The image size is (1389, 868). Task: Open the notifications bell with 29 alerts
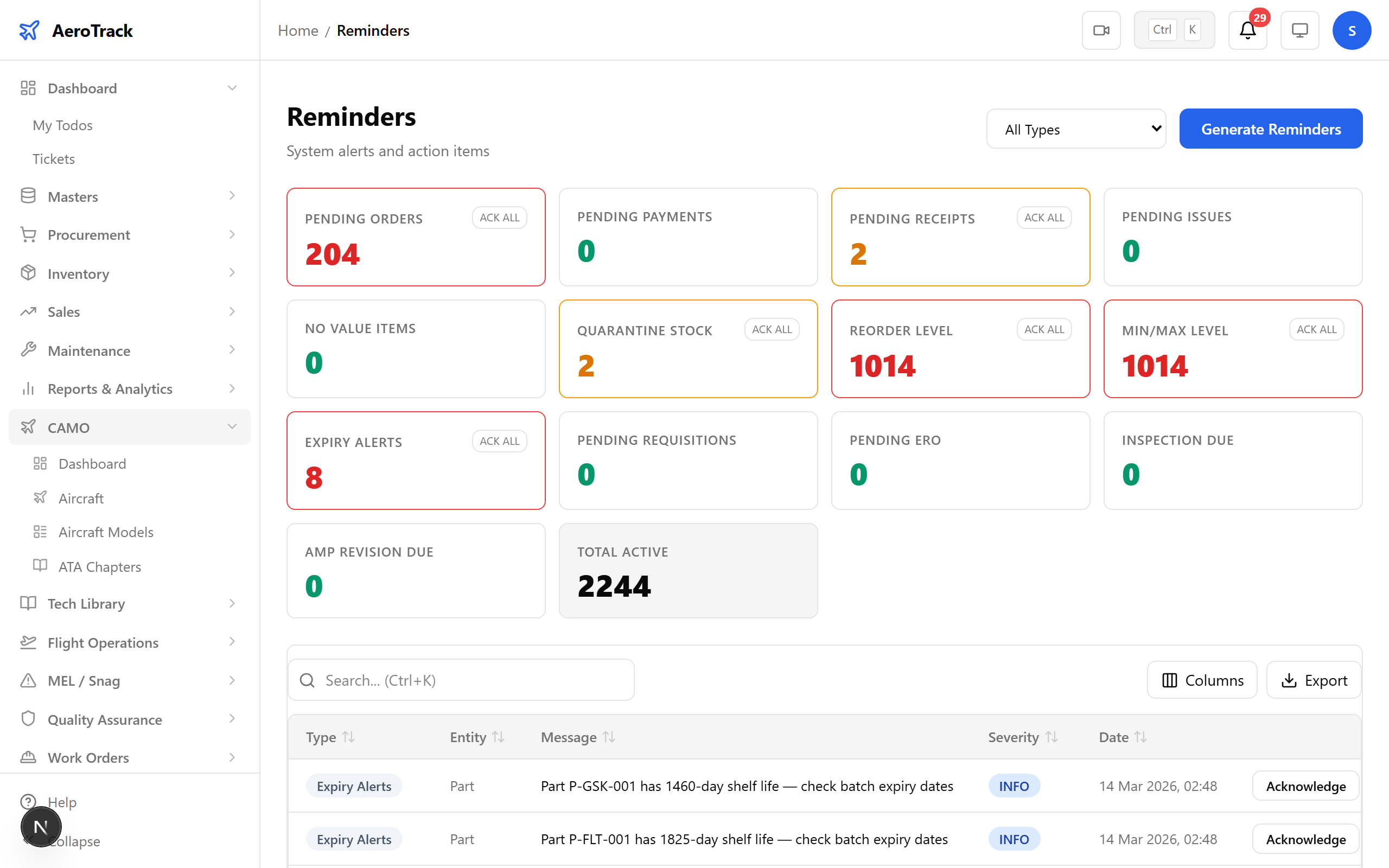pyautogui.click(x=1247, y=30)
